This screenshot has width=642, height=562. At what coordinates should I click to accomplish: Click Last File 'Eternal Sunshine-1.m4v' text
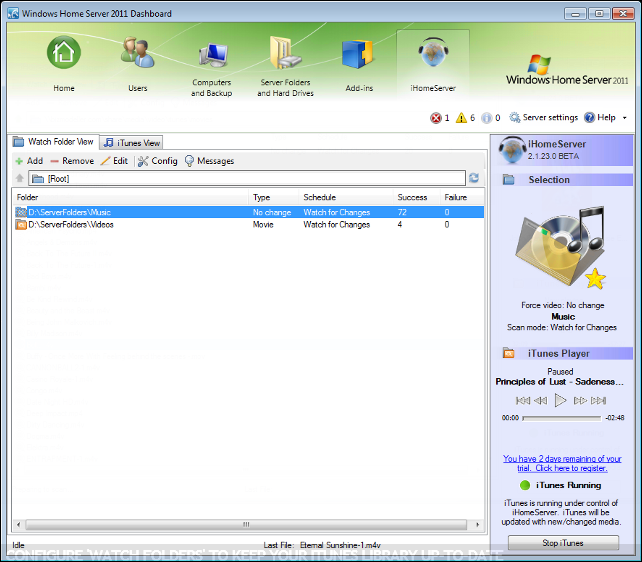[340, 545]
